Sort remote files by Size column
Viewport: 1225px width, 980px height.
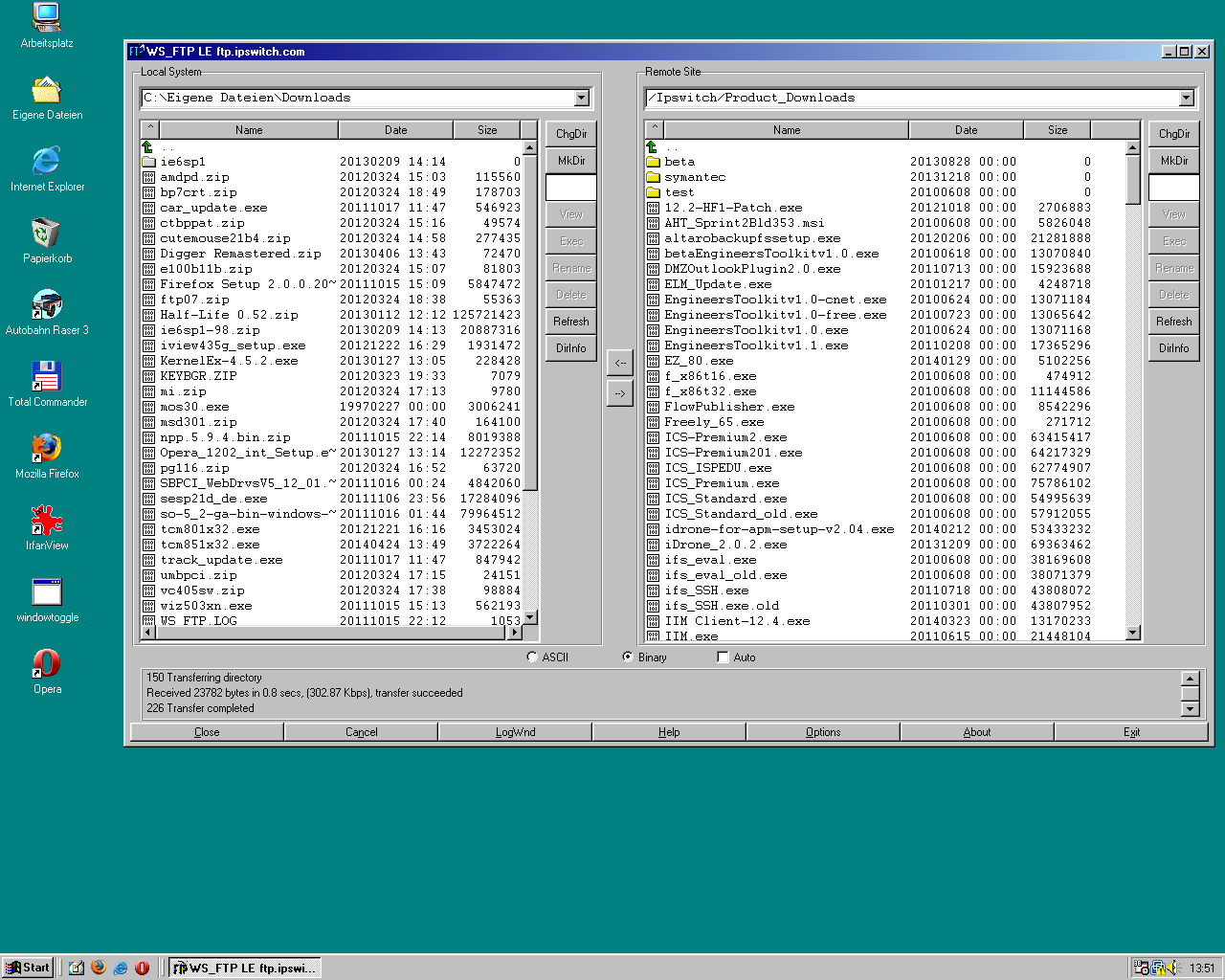tap(1058, 129)
